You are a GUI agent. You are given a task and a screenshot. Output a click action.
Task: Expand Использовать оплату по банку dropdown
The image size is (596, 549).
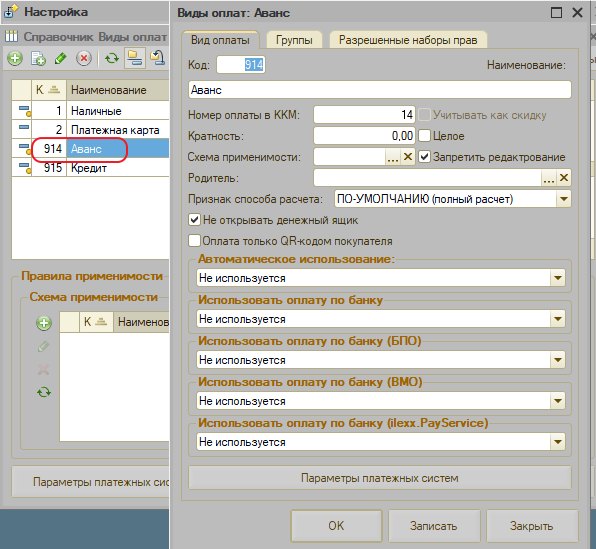pyautogui.click(x=558, y=319)
